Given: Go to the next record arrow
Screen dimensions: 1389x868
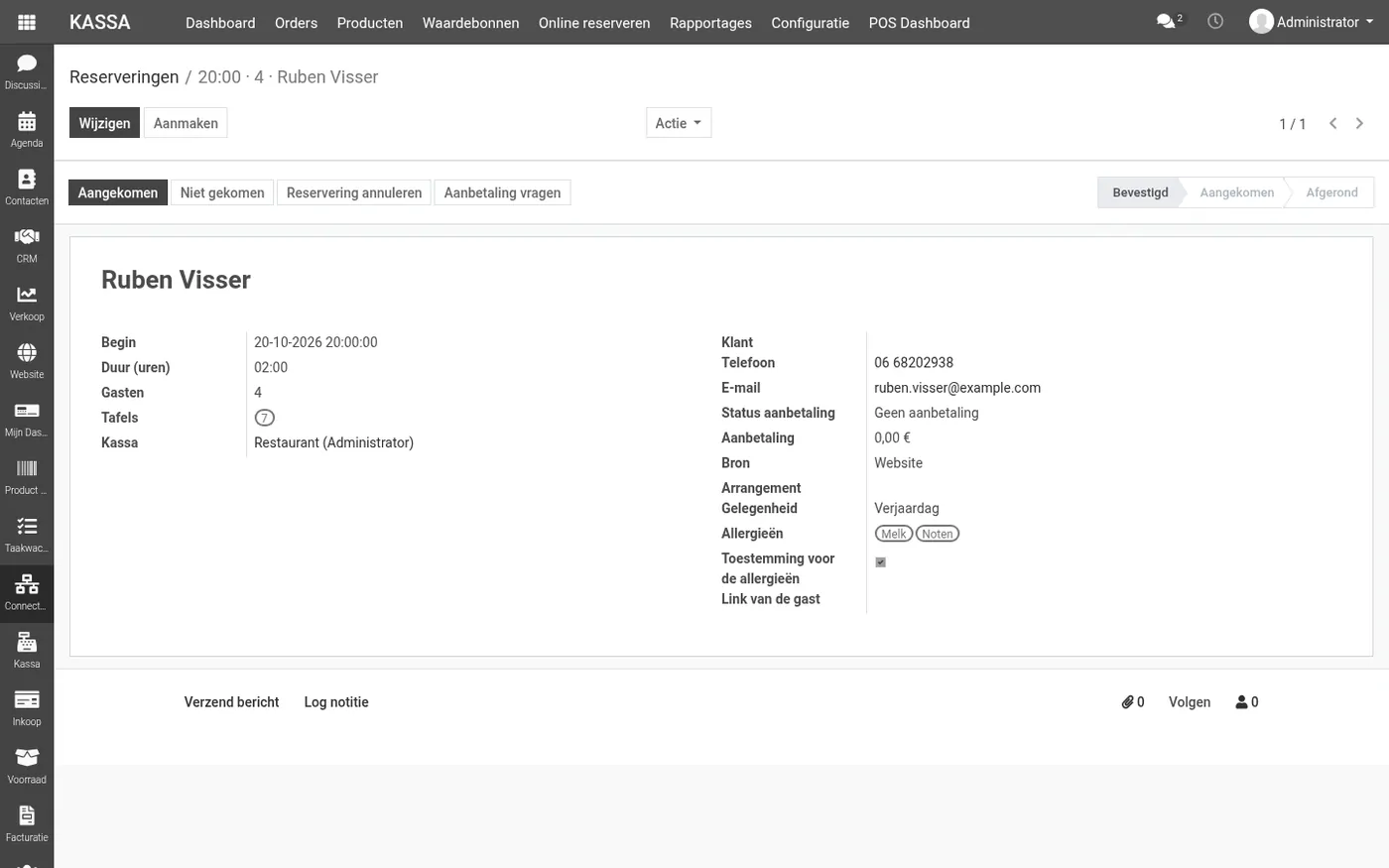Looking at the screenshot, I should coord(1359,123).
